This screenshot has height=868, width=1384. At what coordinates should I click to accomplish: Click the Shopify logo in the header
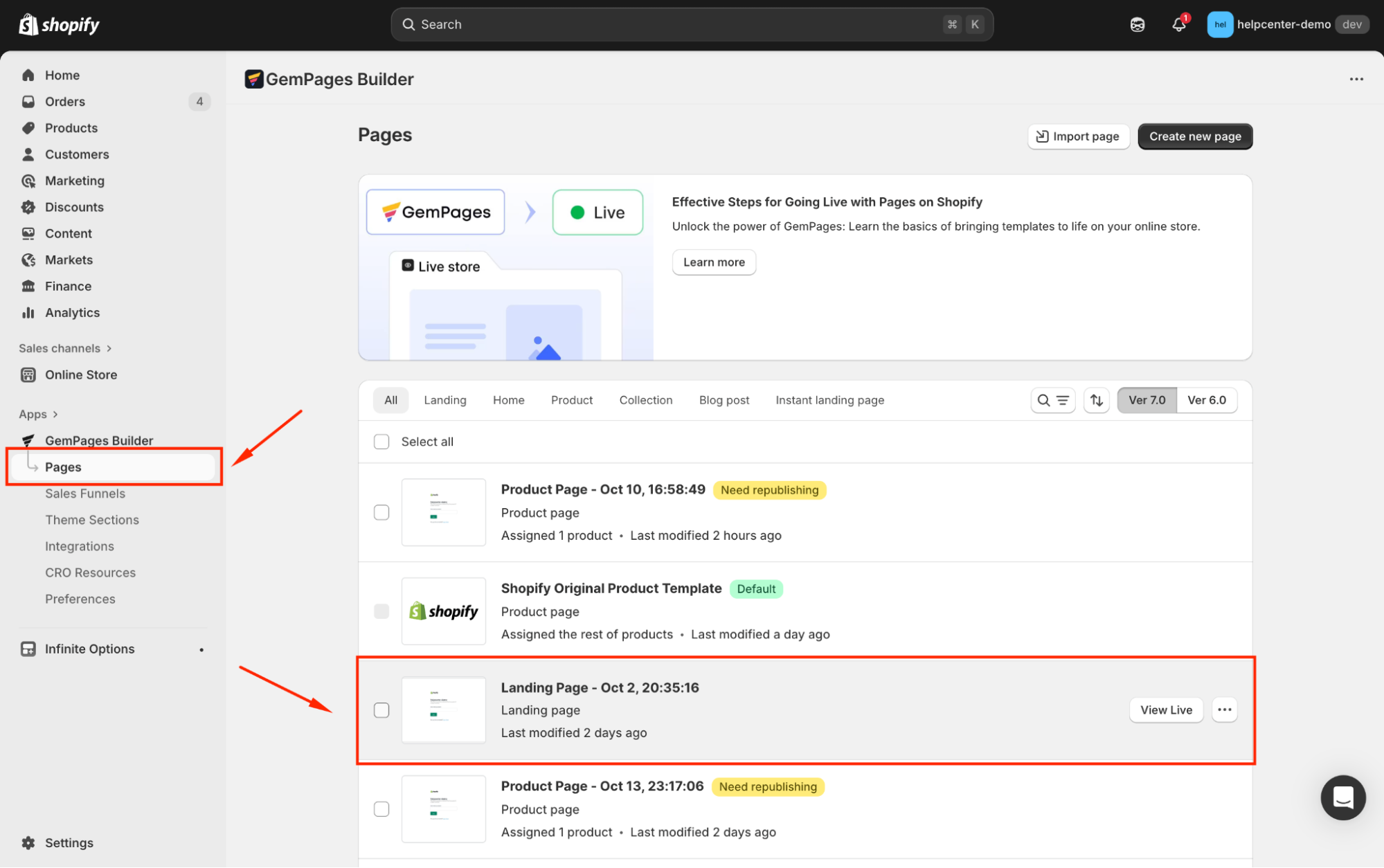[x=59, y=25]
